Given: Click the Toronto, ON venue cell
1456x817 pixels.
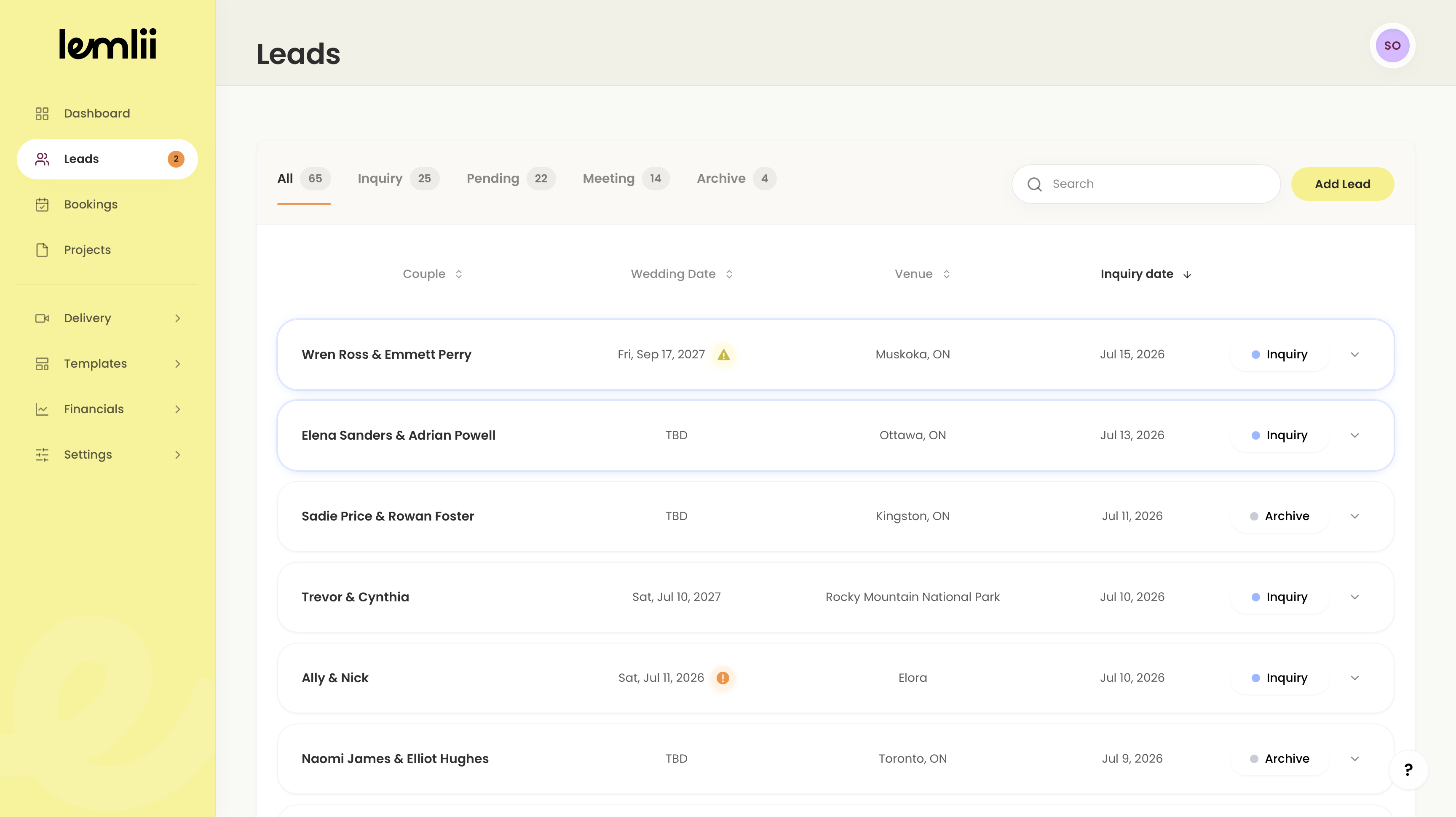Looking at the screenshot, I should coord(912,759).
